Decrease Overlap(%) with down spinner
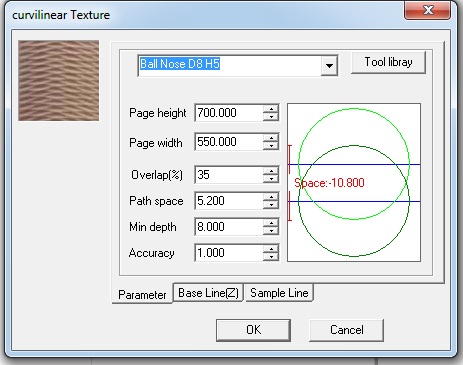Image resolution: width=463 pixels, height=365 pixels. [x=271, y=179]
